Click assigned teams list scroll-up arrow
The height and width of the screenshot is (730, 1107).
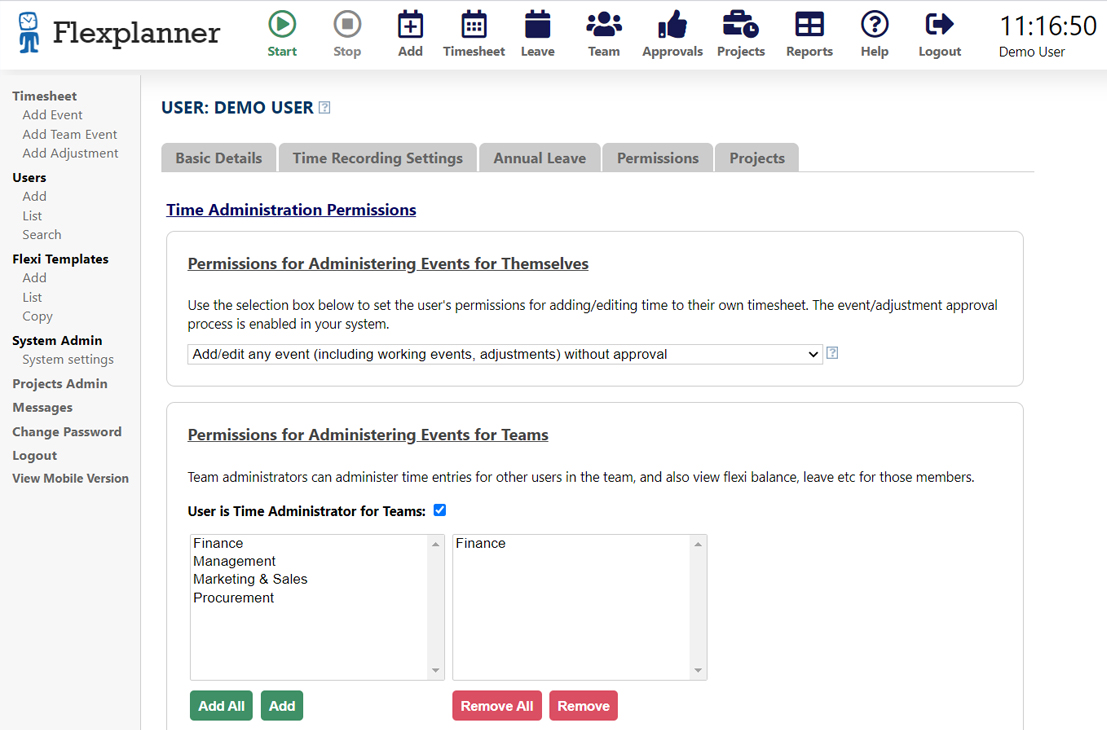coord(698,544)
